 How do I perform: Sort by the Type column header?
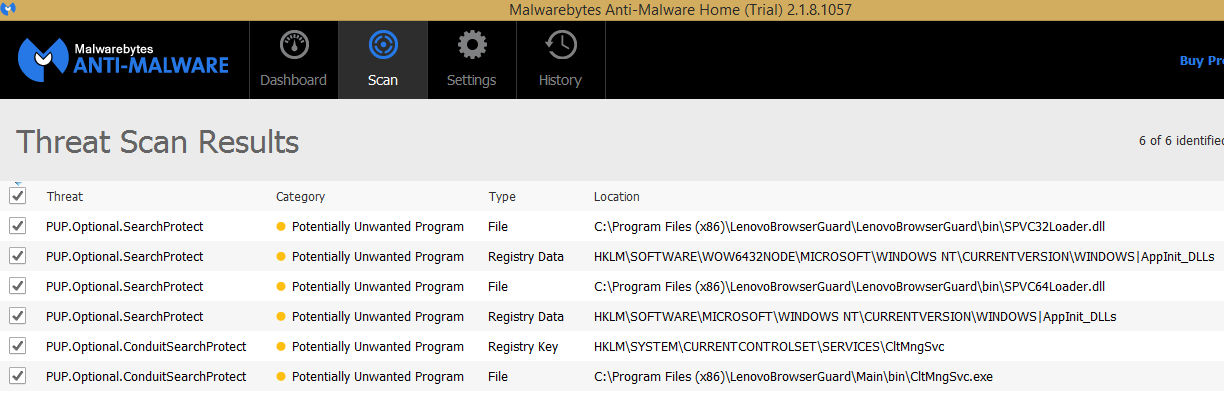coord(502,197)
